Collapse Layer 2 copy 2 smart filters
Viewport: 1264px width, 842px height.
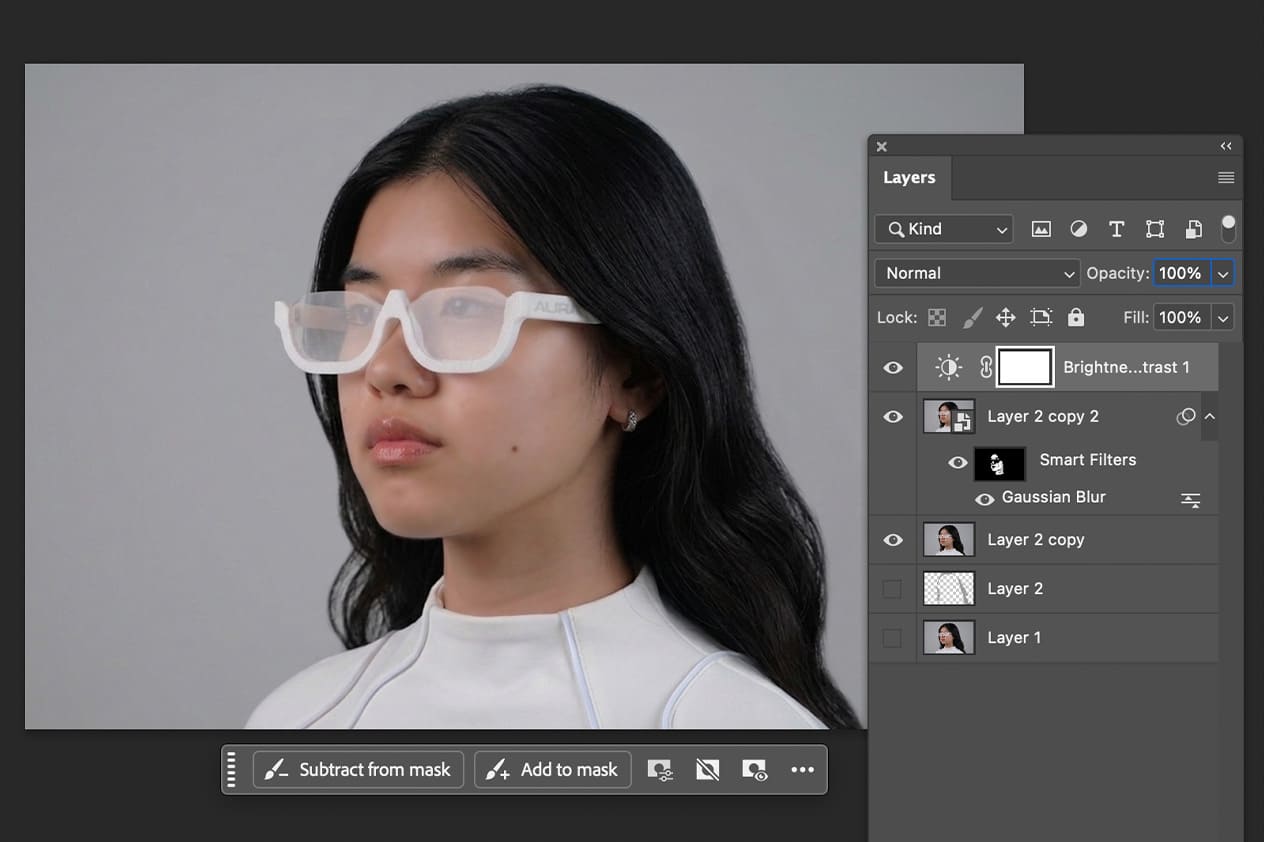(1209, 416)
